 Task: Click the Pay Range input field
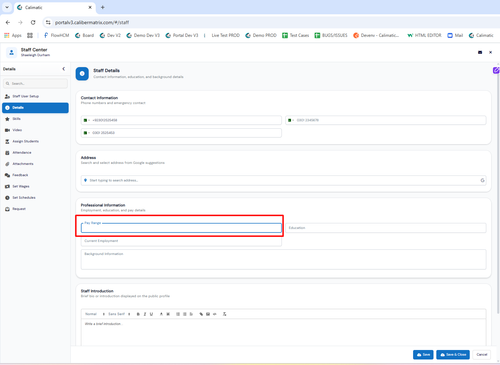coord(181,228)
